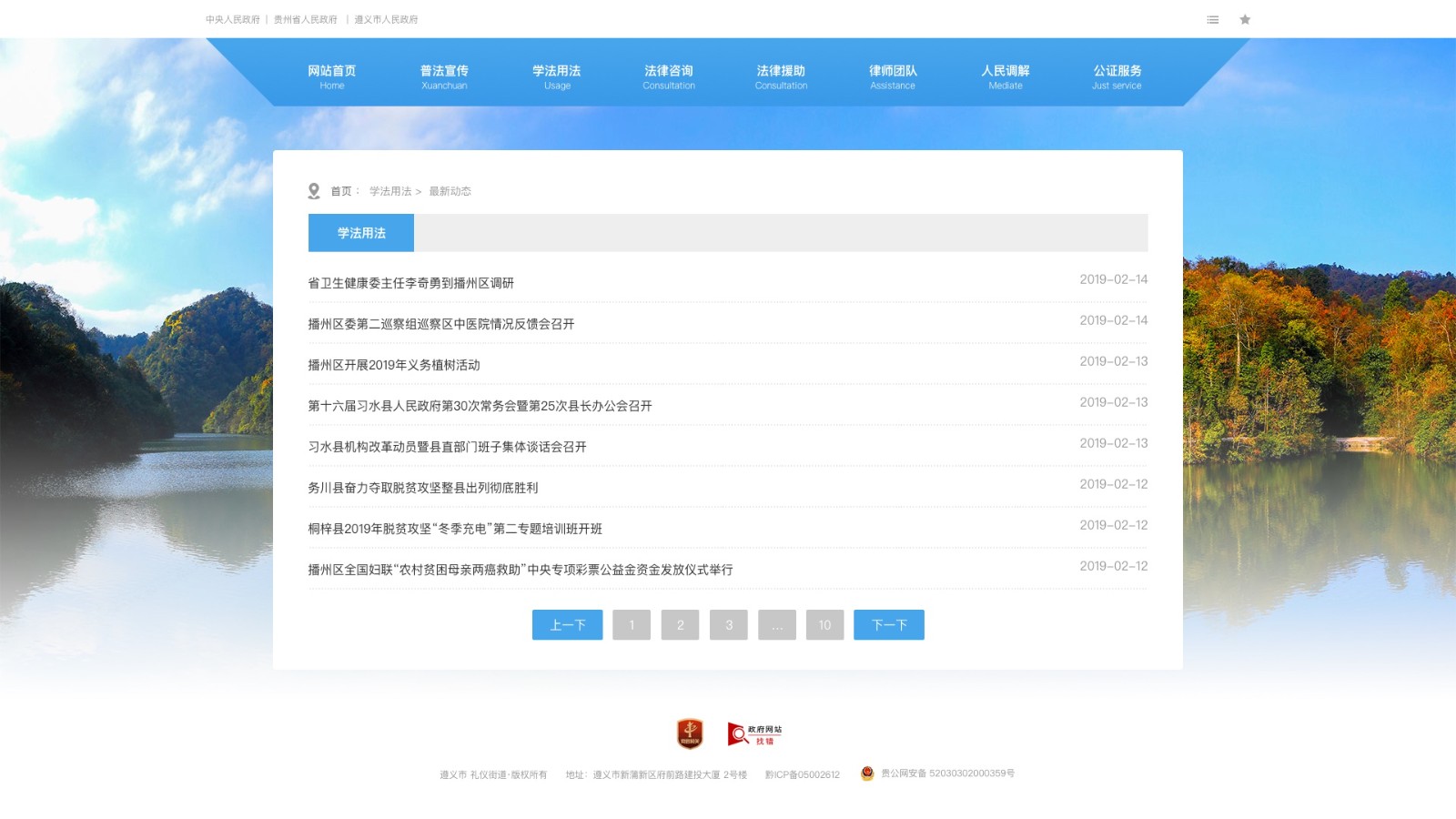This screenshot has width=1456, height=819.
Task: Click the government website error-report badge
Action: pyautogui.click(x=754, y=734)
